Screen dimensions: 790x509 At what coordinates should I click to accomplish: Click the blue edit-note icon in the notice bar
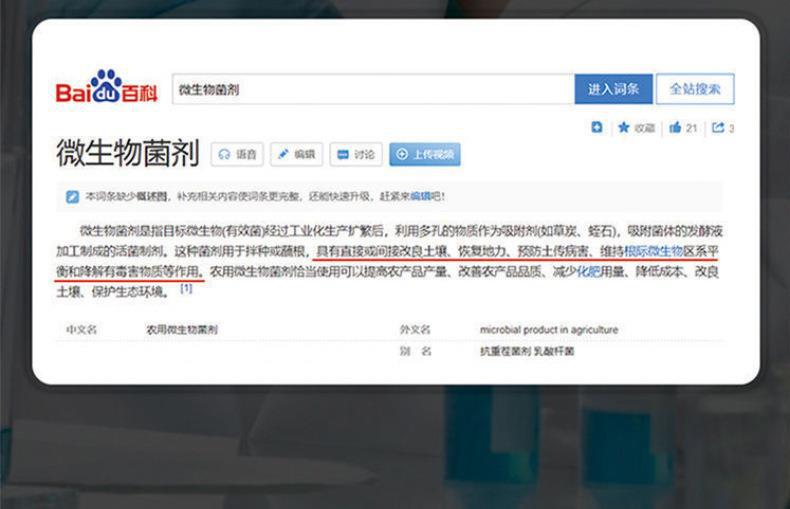[x=73, y=197]
